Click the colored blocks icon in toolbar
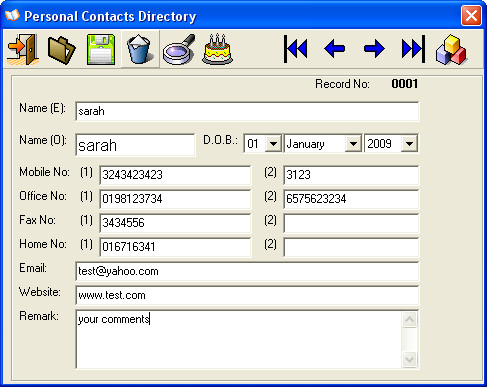This screenshot has height=387, width=487. (x=451, y=50)
